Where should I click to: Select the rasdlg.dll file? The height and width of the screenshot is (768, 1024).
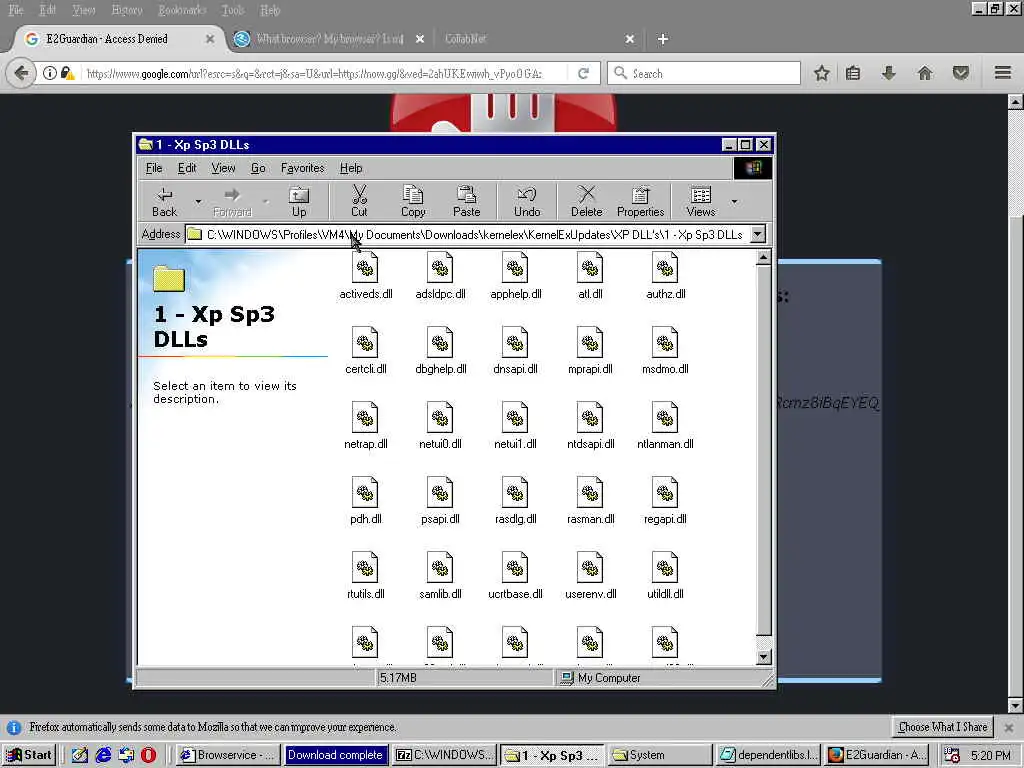click(515, 501)
